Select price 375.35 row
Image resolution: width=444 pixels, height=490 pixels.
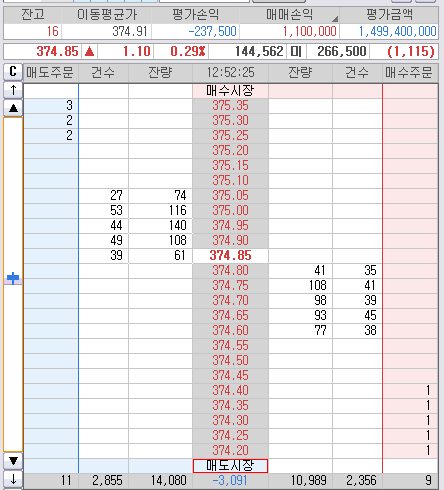coord(230,105)
